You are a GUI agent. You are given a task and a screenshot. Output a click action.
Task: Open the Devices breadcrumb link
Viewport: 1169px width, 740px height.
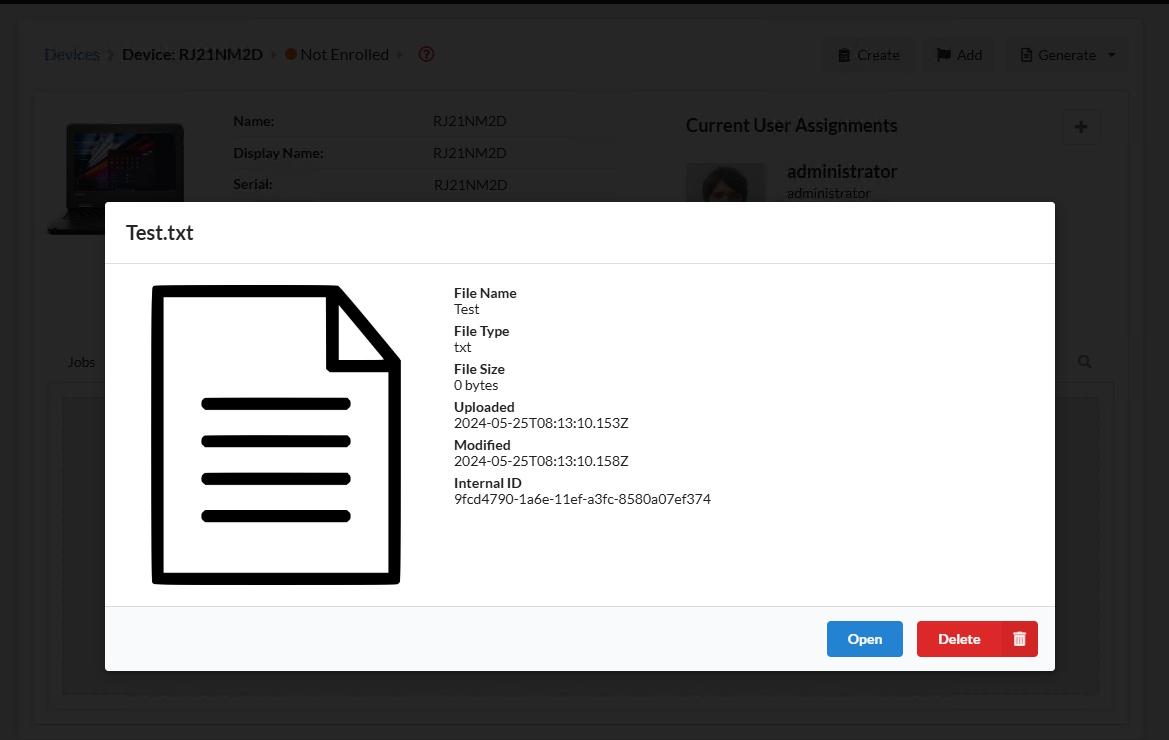tap(71, 54)
